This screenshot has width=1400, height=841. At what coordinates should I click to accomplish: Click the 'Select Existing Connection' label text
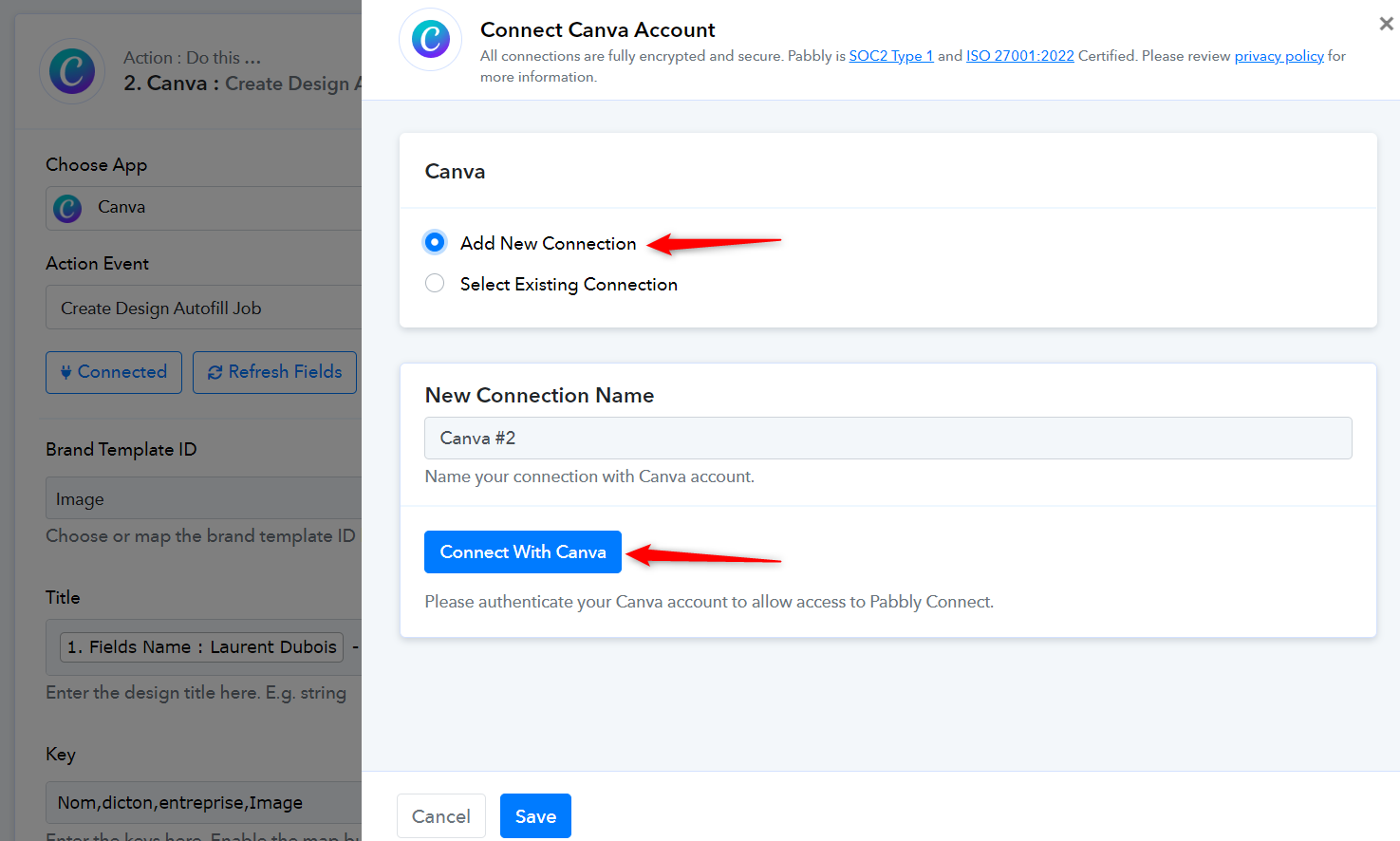pyautogui.click(x=569, y=284)
